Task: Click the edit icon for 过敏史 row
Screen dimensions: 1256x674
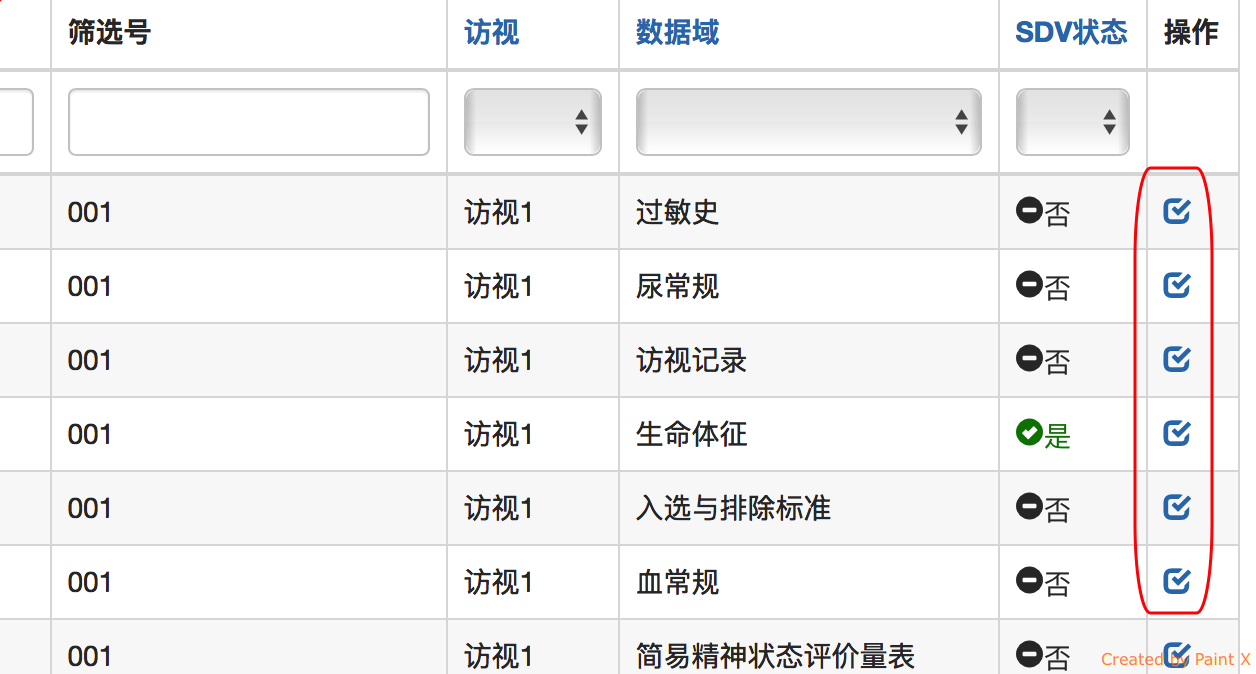Action: tap(1176, 211)
